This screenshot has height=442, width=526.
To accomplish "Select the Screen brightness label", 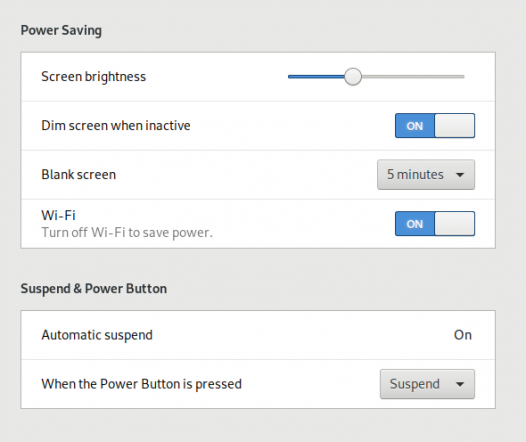I will click(x=94, y=77).
